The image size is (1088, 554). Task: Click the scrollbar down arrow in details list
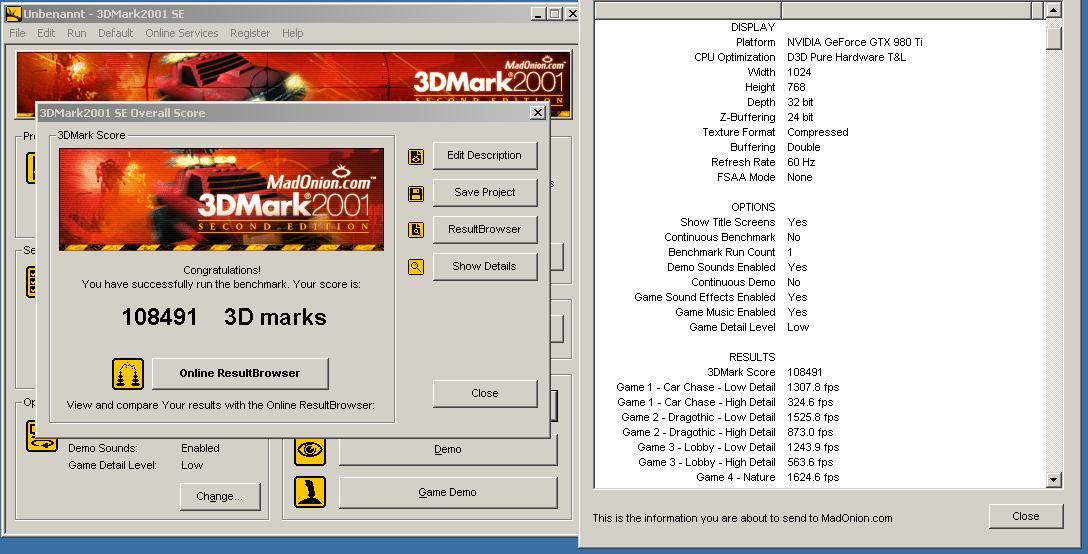click(x=1053, y=480)
